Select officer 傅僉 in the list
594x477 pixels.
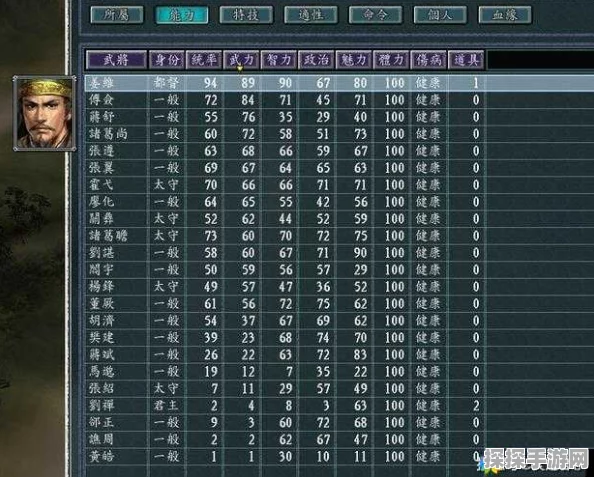point(102,100)
